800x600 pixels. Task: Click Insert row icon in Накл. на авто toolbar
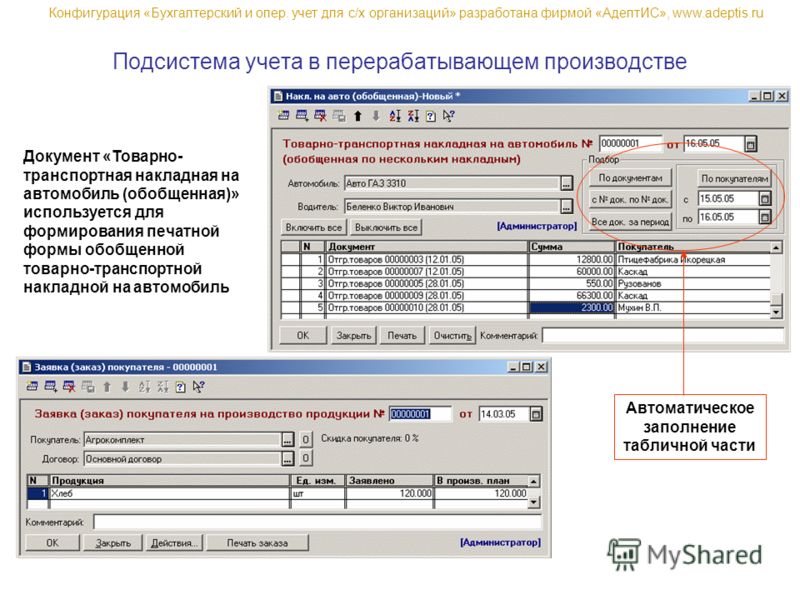[x=302, y=116]
